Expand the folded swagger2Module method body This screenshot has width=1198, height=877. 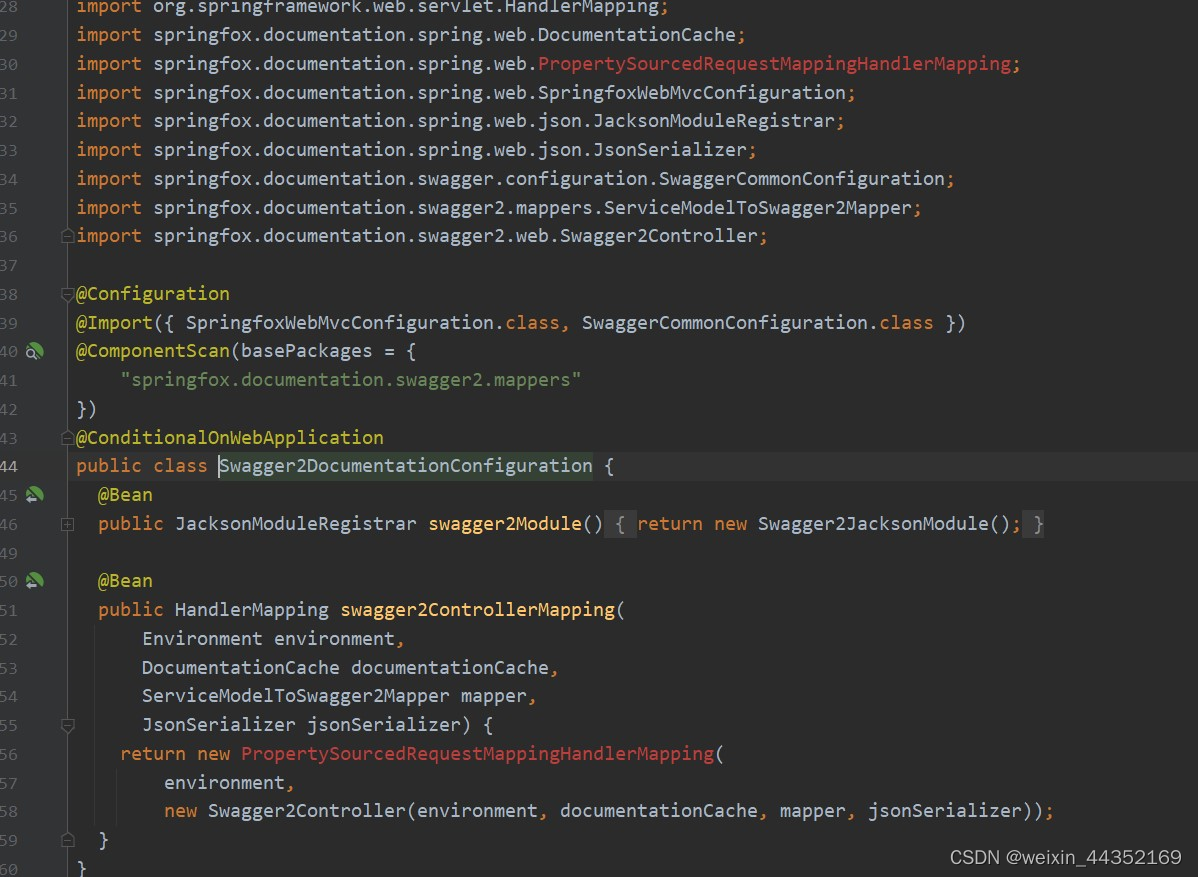[x=66, y=523]
